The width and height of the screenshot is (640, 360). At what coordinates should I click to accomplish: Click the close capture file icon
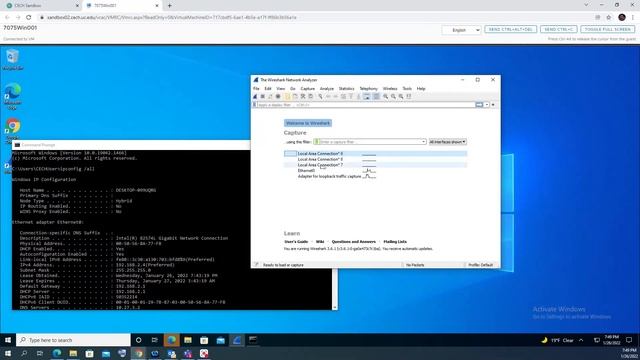[303, 96]
